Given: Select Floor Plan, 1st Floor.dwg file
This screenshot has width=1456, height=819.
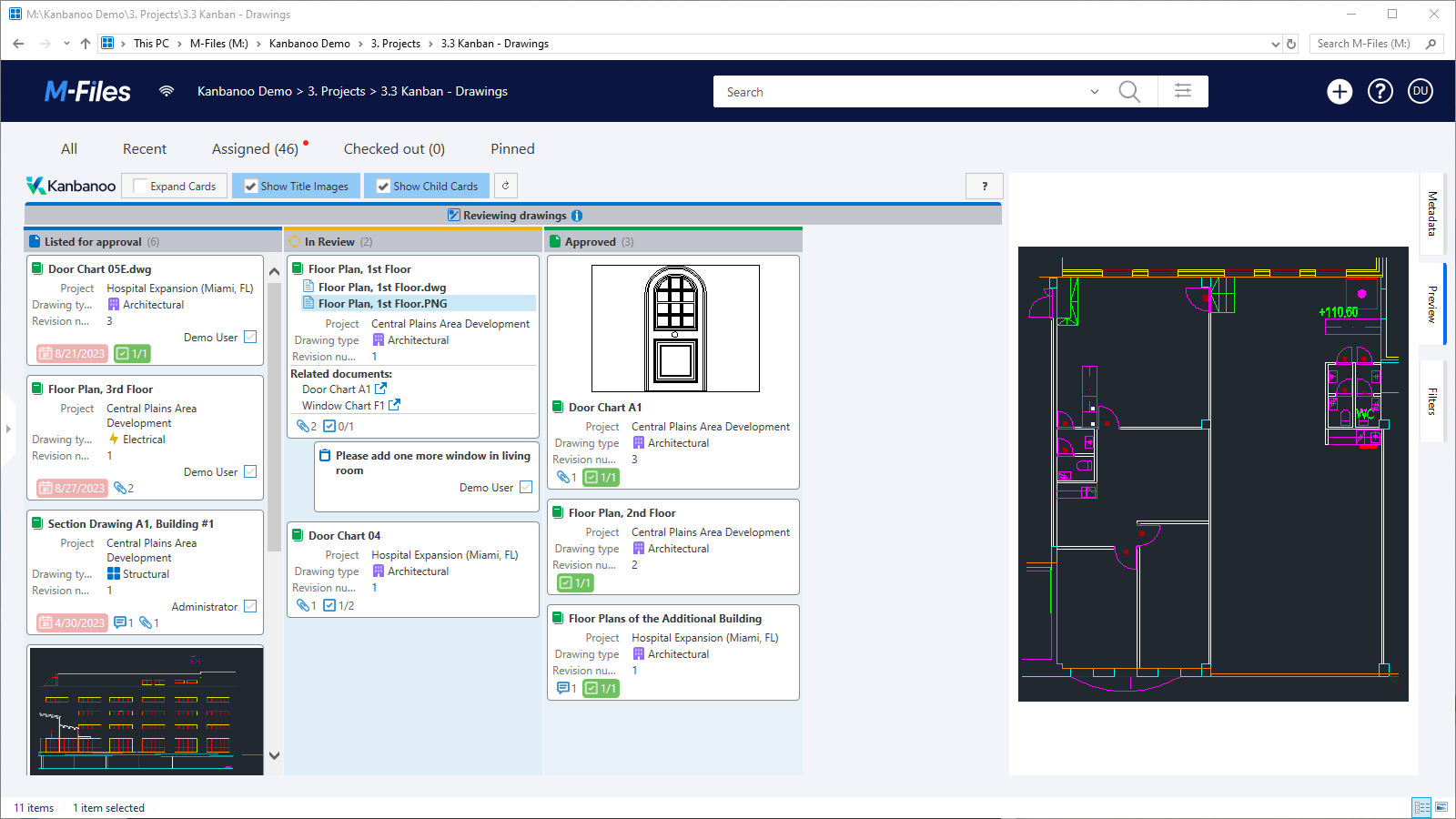Looking at the screenshot, I should [x=381, y=288].
